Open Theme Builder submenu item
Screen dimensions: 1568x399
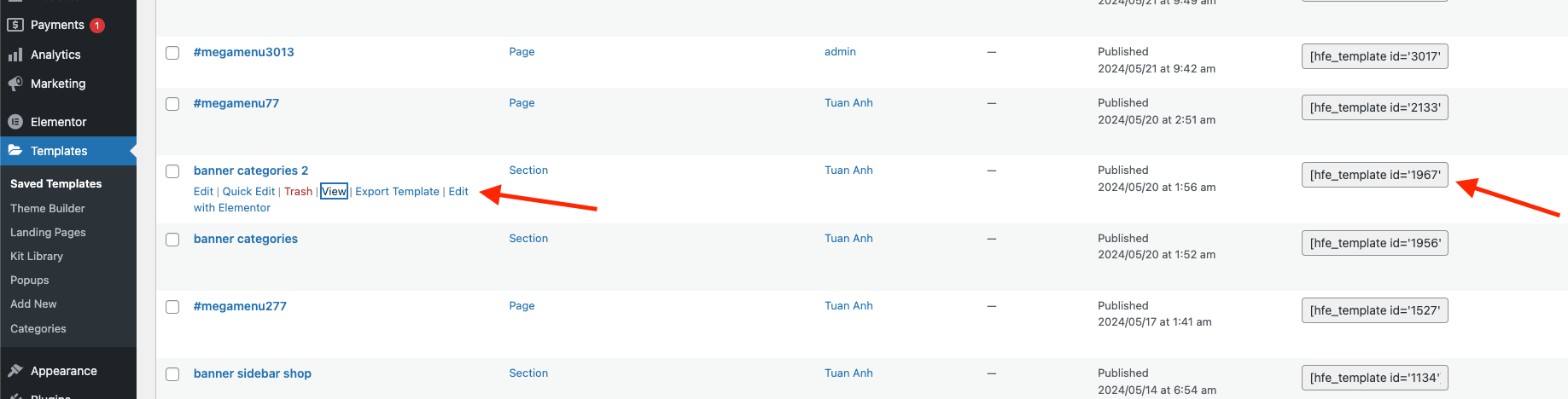coord(48,208)
